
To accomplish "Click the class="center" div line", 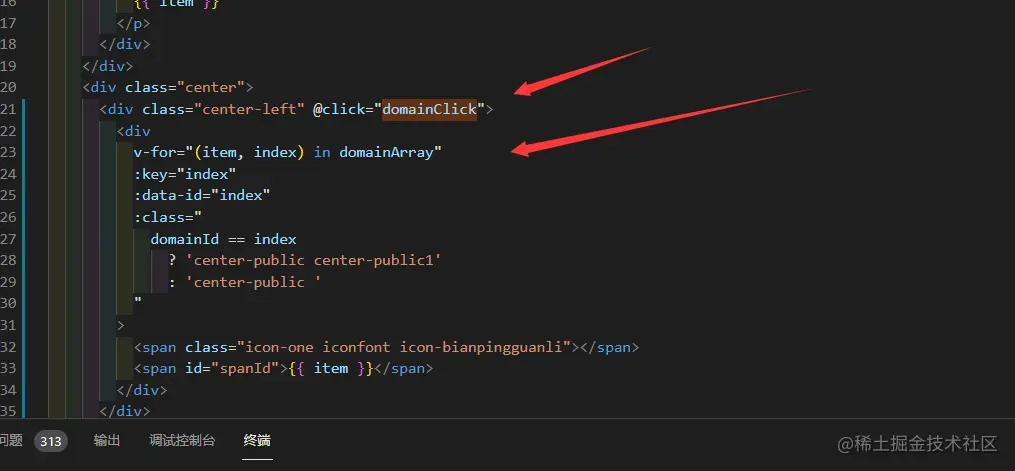I will (168, 87).
